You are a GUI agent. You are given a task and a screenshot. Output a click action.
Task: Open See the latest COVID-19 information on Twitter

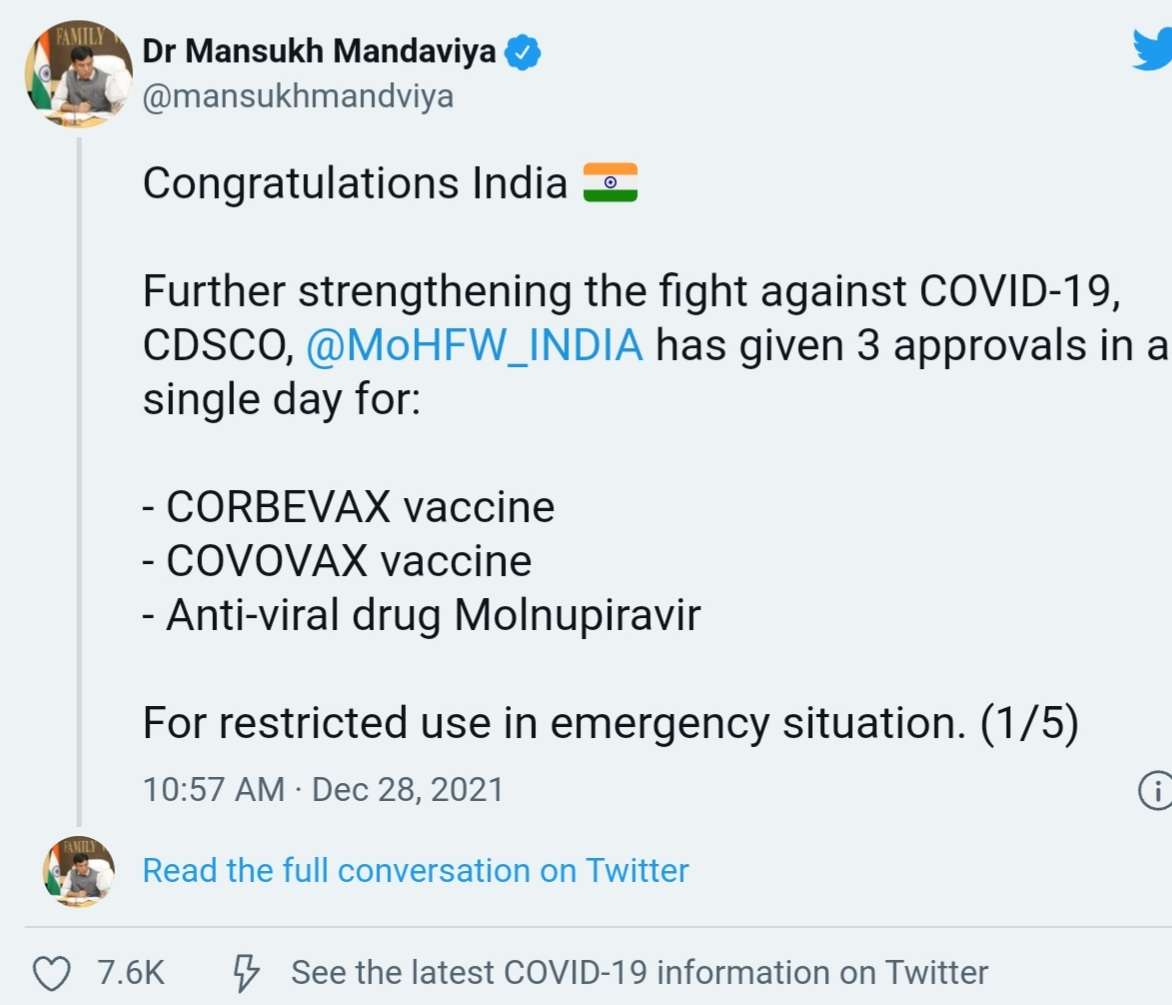[x=636, y=970]
